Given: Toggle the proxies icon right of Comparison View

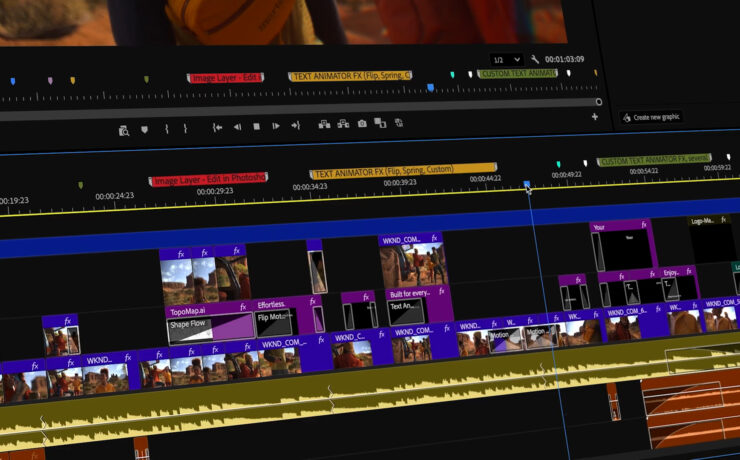Looking at the screenshot, I should tap(399, 123).
